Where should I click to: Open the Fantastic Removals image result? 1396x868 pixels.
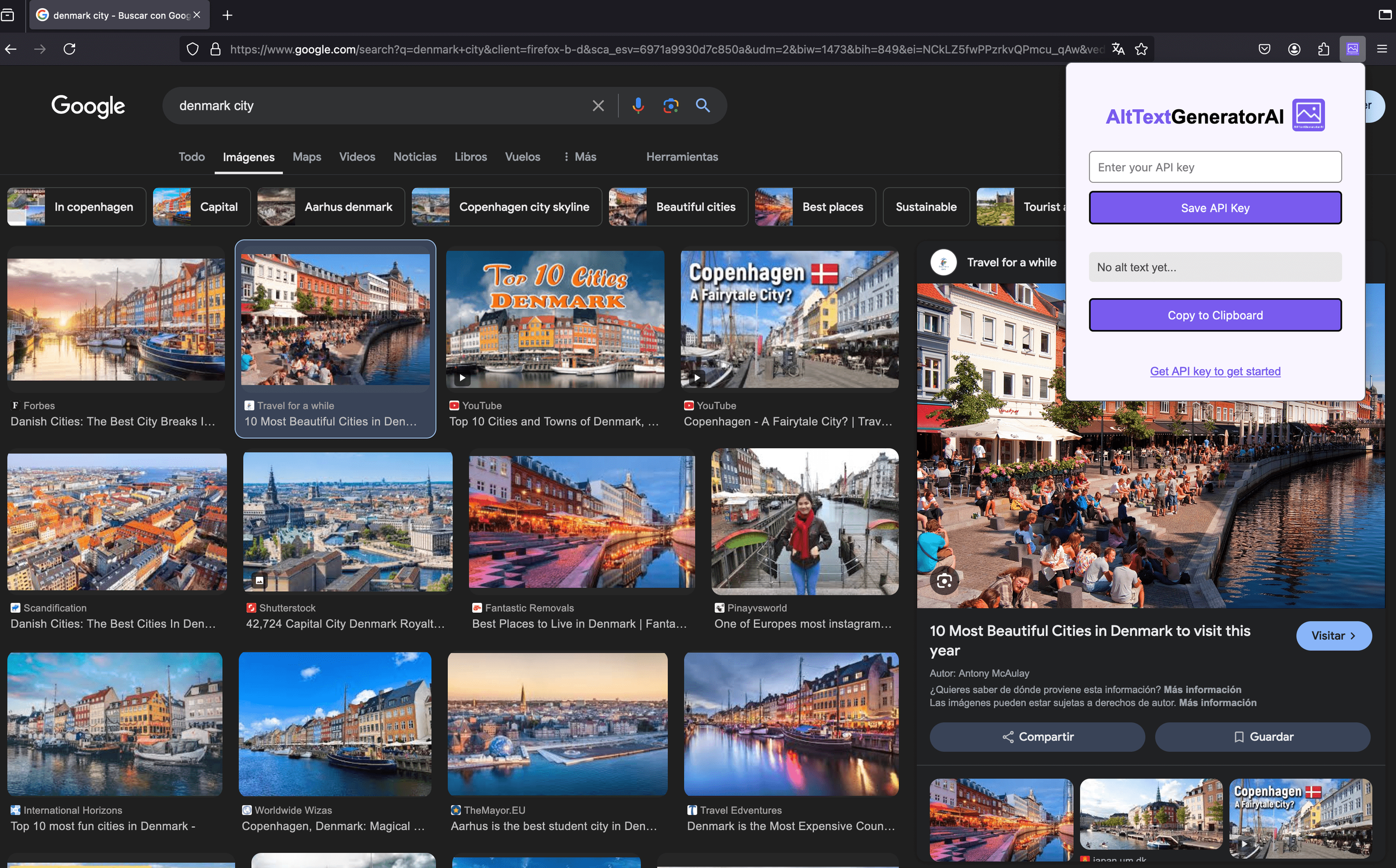[582, 521]
